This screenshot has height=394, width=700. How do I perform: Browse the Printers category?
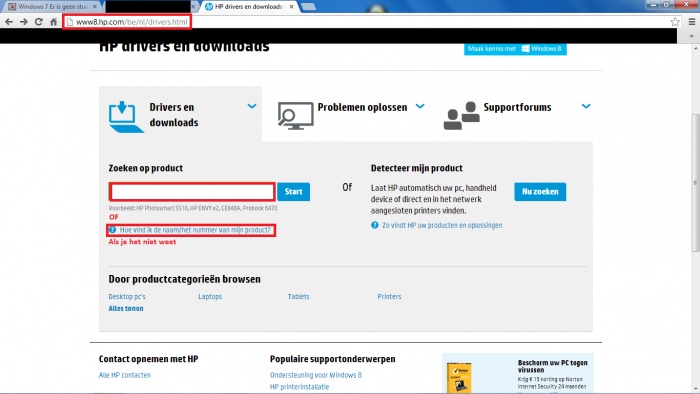point(389,296)
